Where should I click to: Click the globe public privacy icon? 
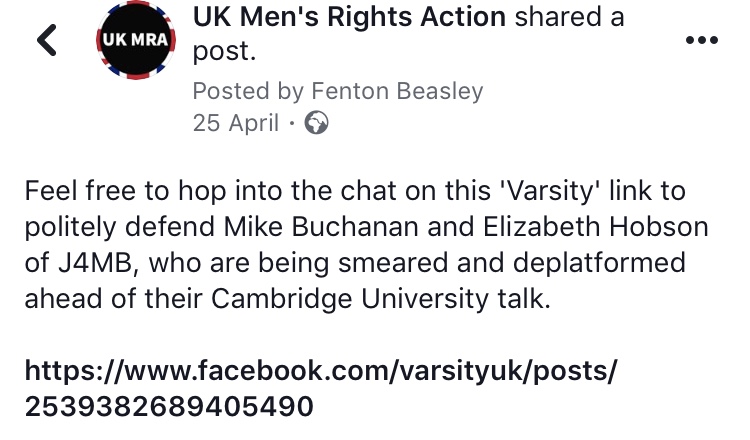pos(316,124)
